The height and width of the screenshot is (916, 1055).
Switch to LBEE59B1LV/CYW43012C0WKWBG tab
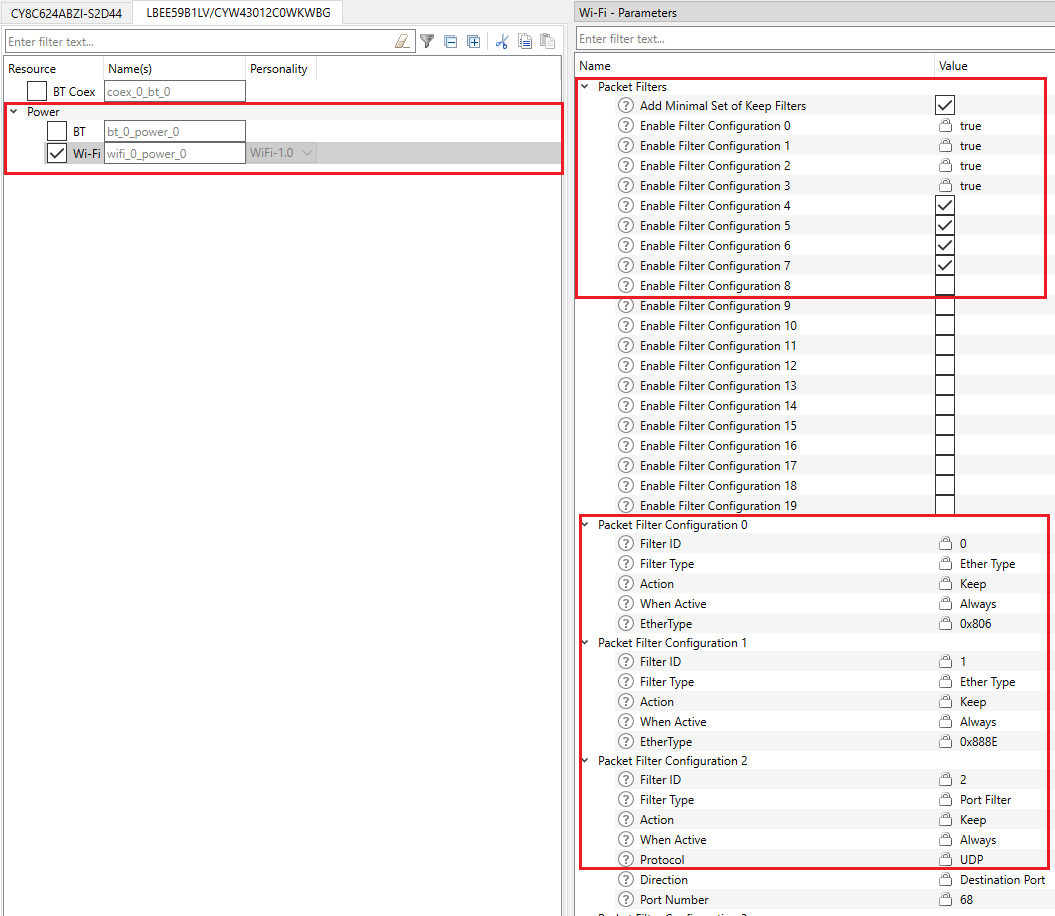pyautogui.click(x=238, y=13)
